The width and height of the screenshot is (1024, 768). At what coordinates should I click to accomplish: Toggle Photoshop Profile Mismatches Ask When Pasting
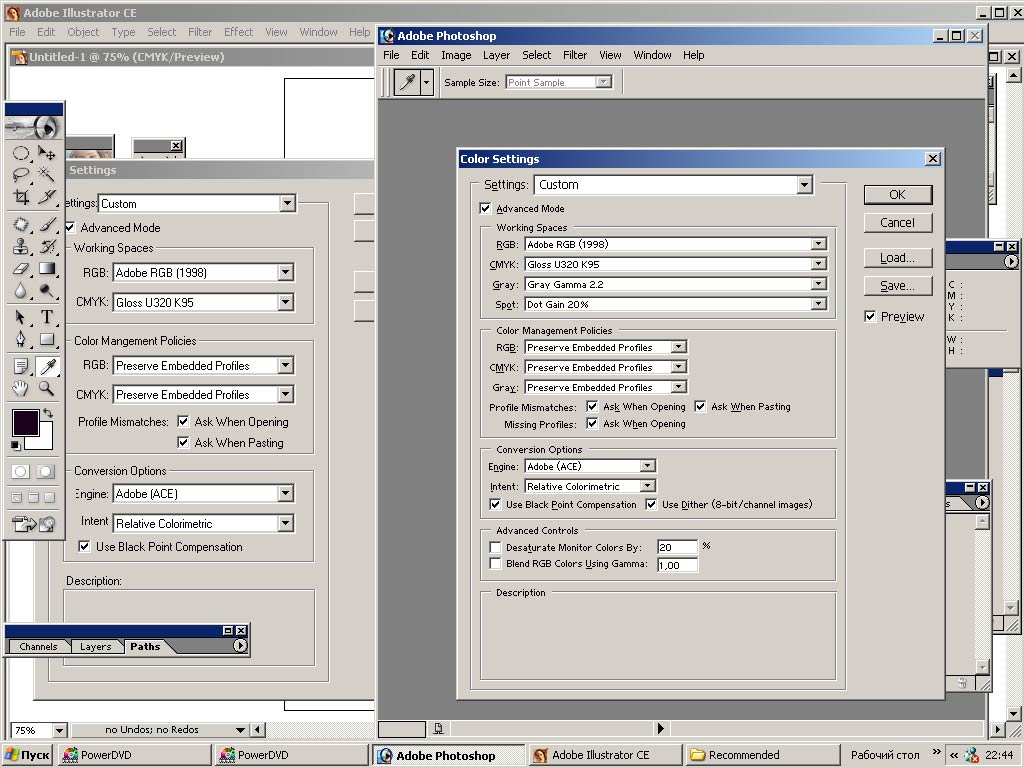[x=700, y=406]
